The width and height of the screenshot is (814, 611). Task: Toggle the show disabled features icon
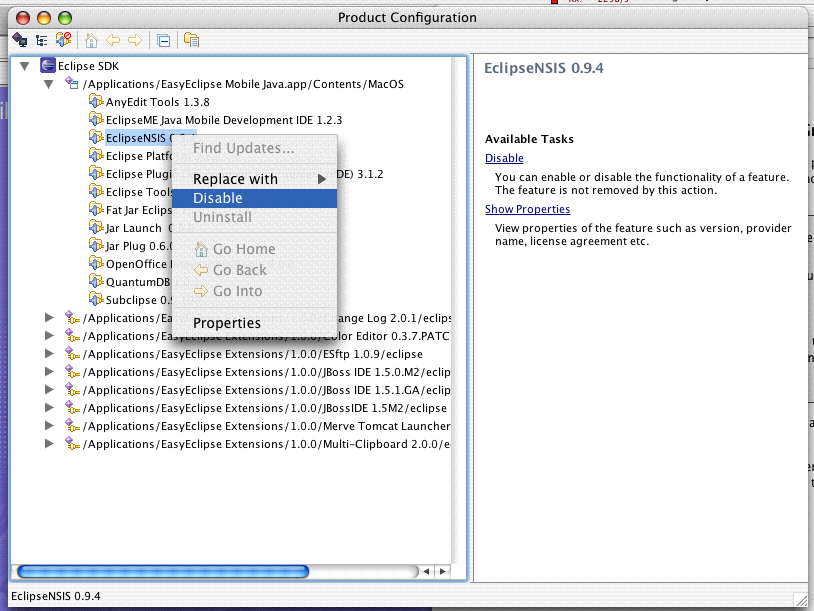[62, 40]
